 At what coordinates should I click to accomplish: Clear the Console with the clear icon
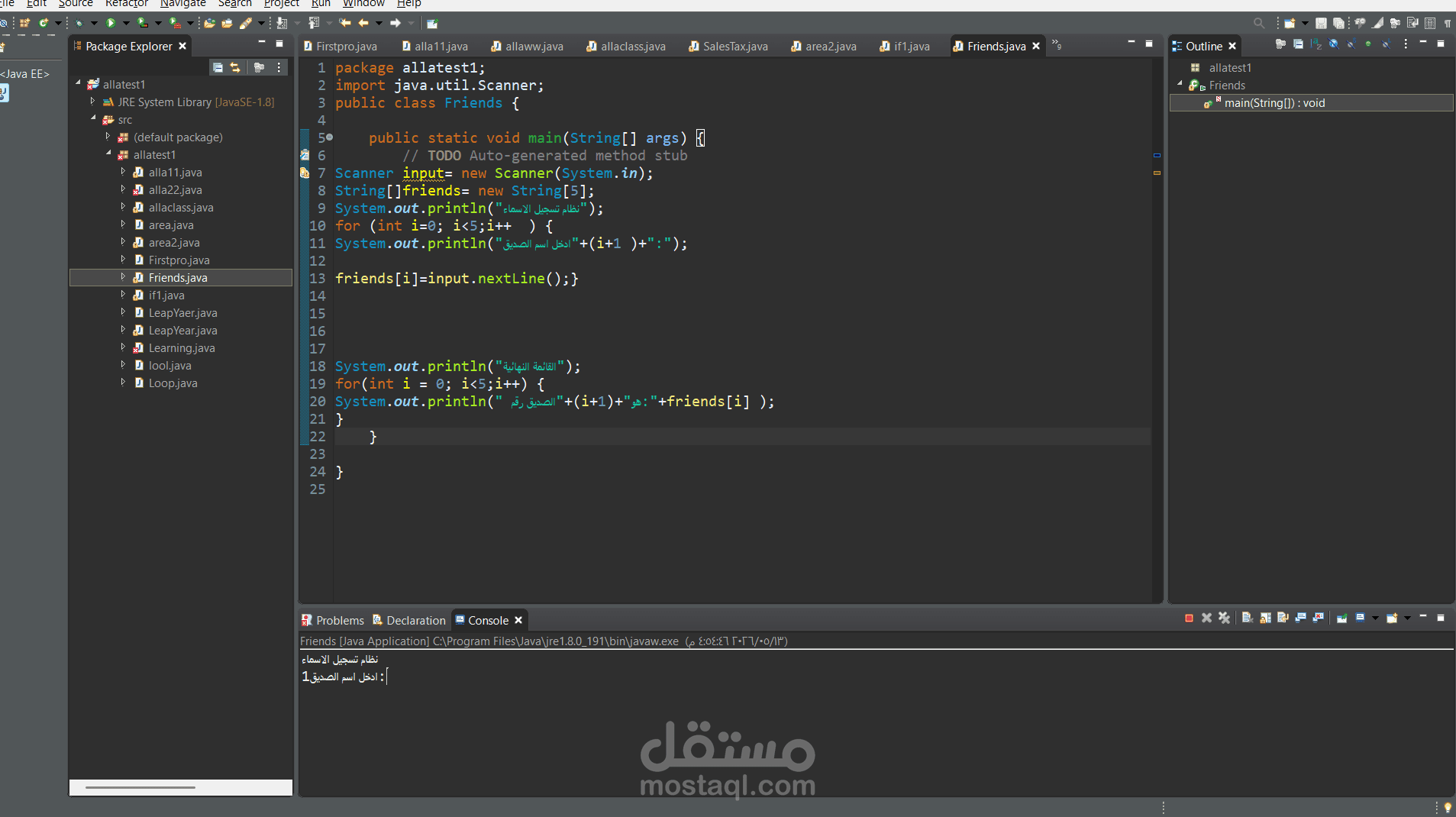(x=1248, y=618)
